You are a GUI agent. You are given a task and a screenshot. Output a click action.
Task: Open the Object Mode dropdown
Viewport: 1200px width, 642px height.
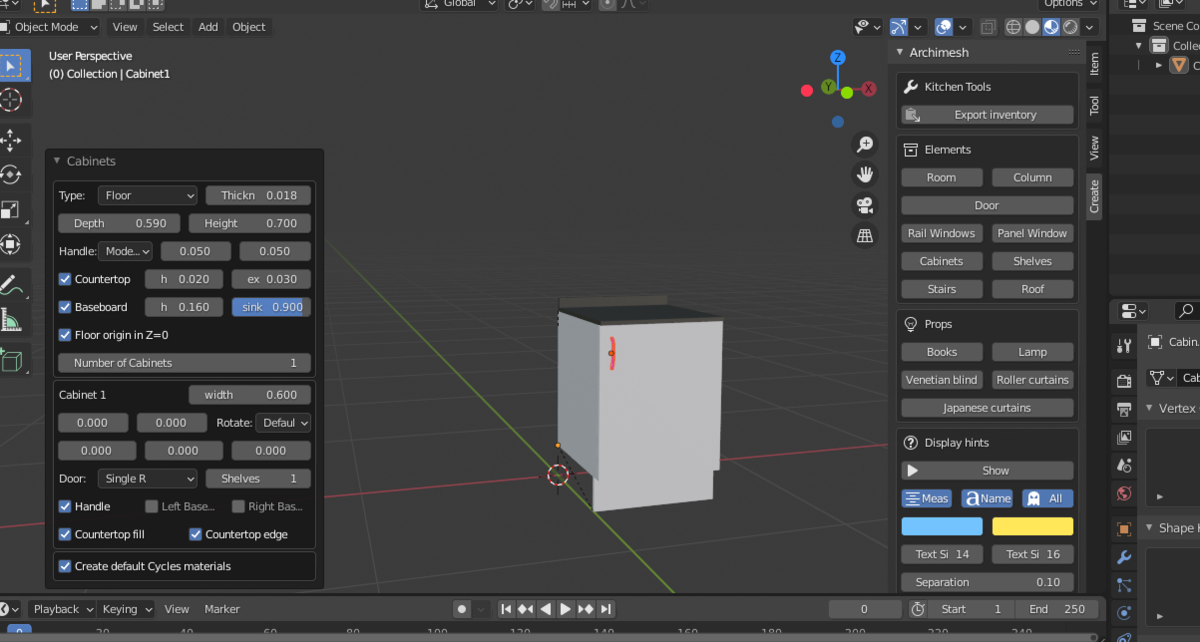coord(50,27)
